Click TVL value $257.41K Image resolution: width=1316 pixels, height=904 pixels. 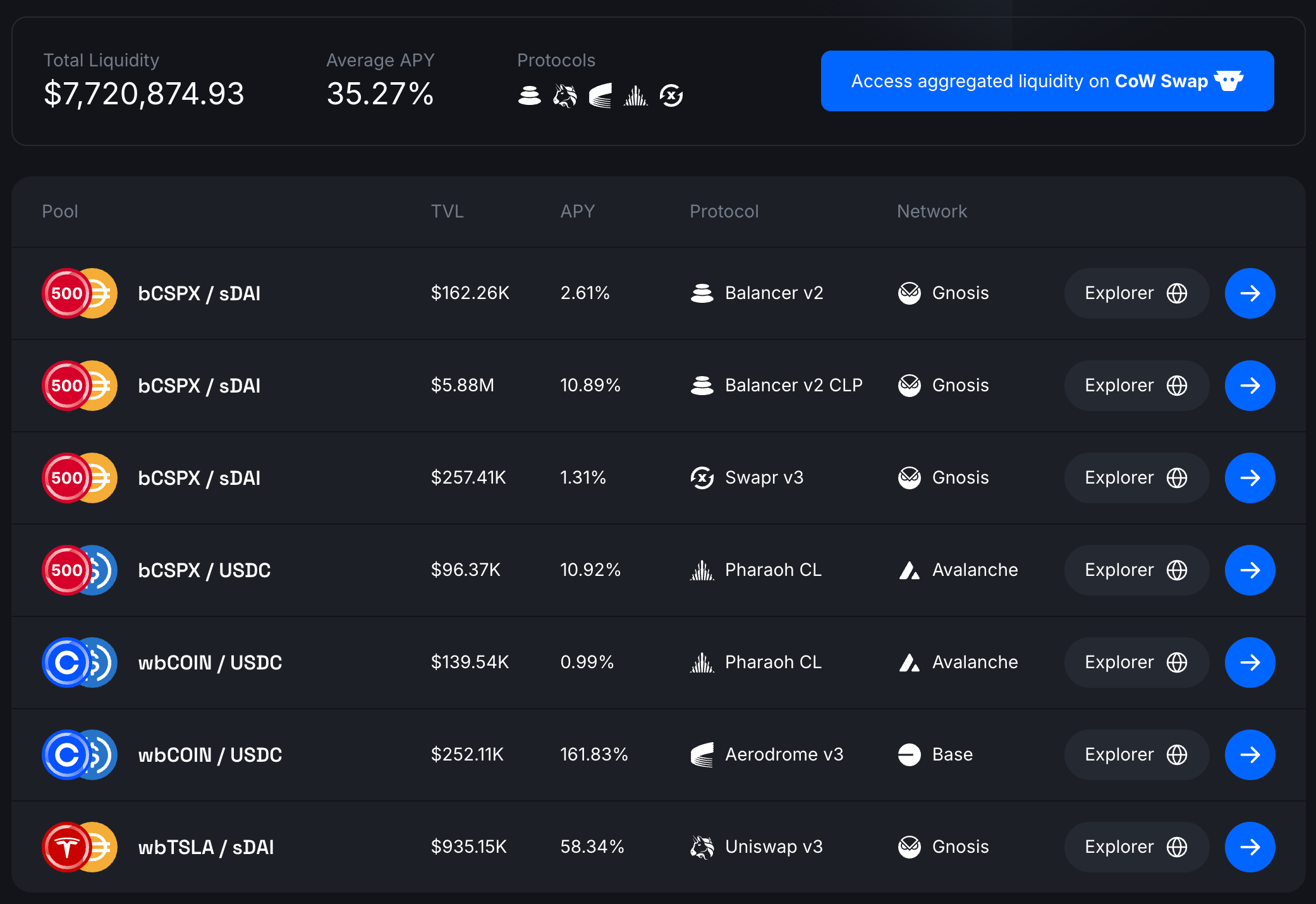coord(468,478)
